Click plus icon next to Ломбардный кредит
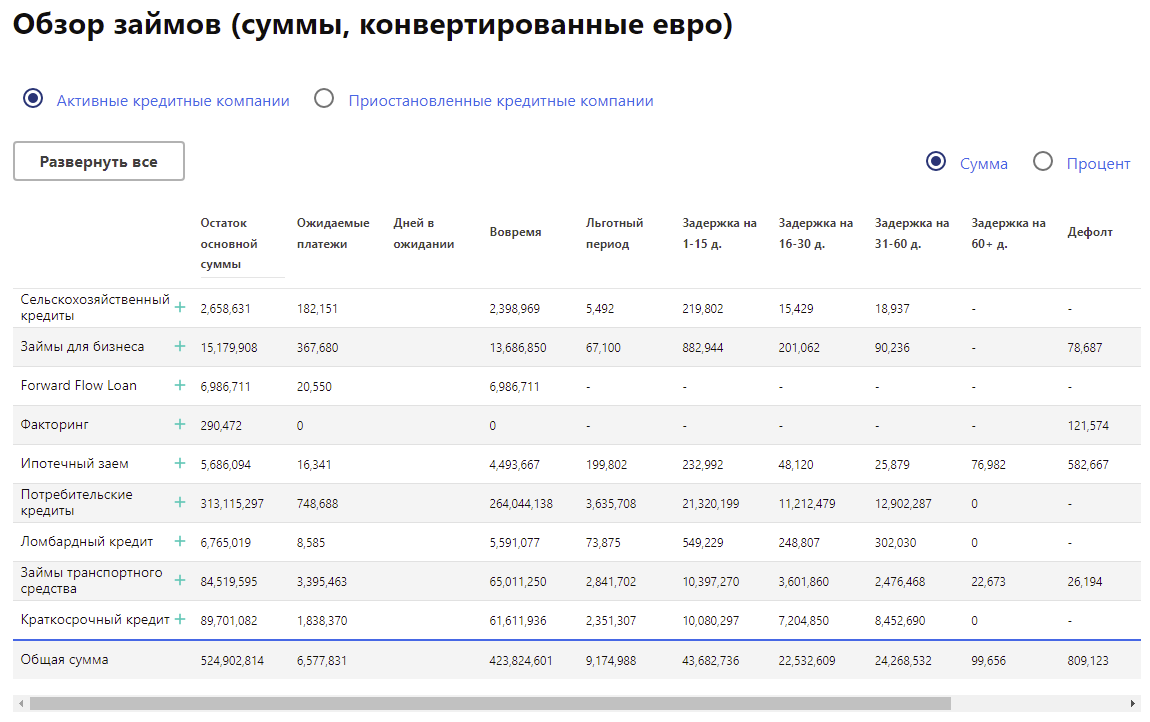 click(x=180, y=541)
